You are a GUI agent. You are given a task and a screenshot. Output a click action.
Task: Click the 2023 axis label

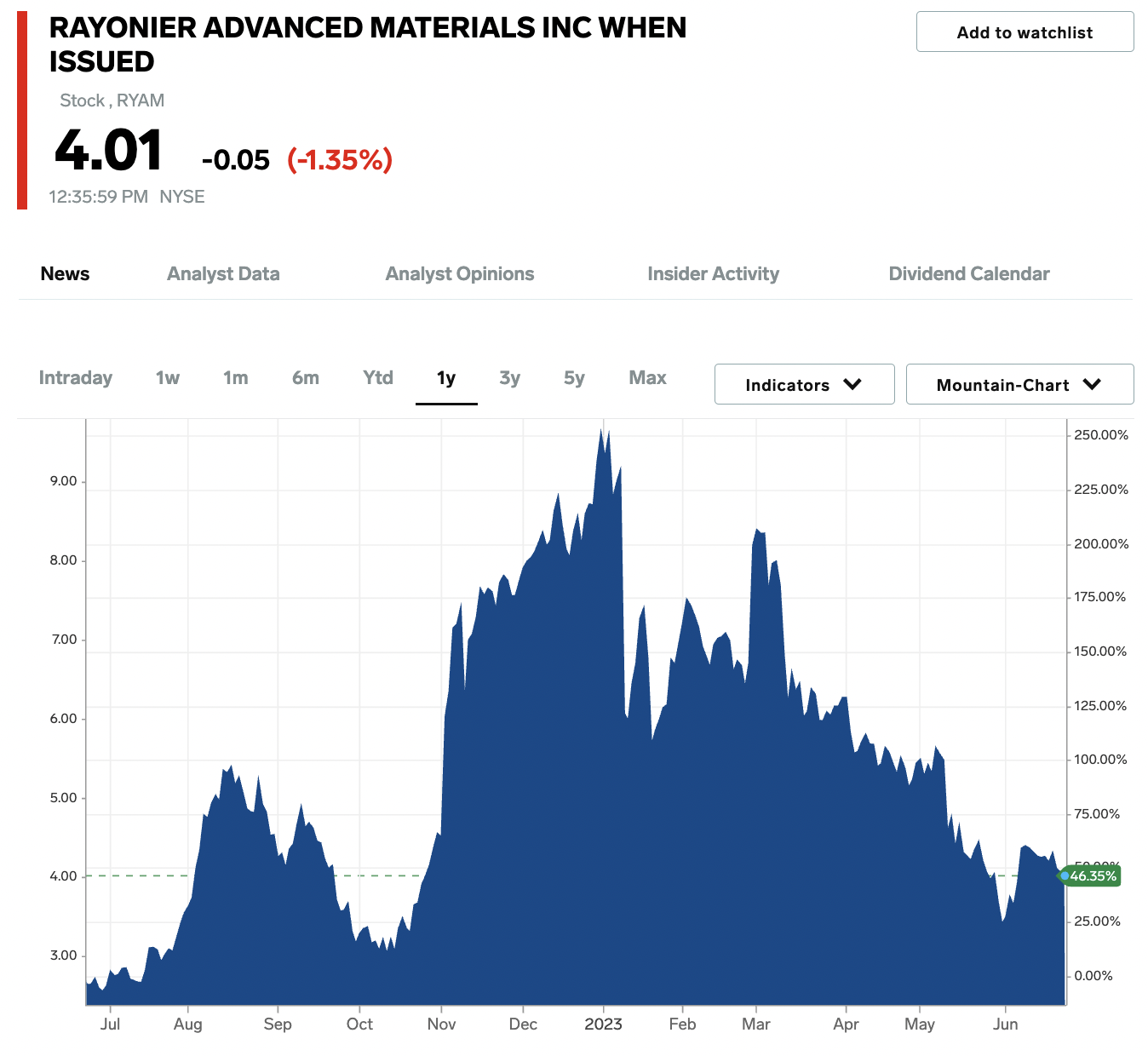coord(603,1024)
